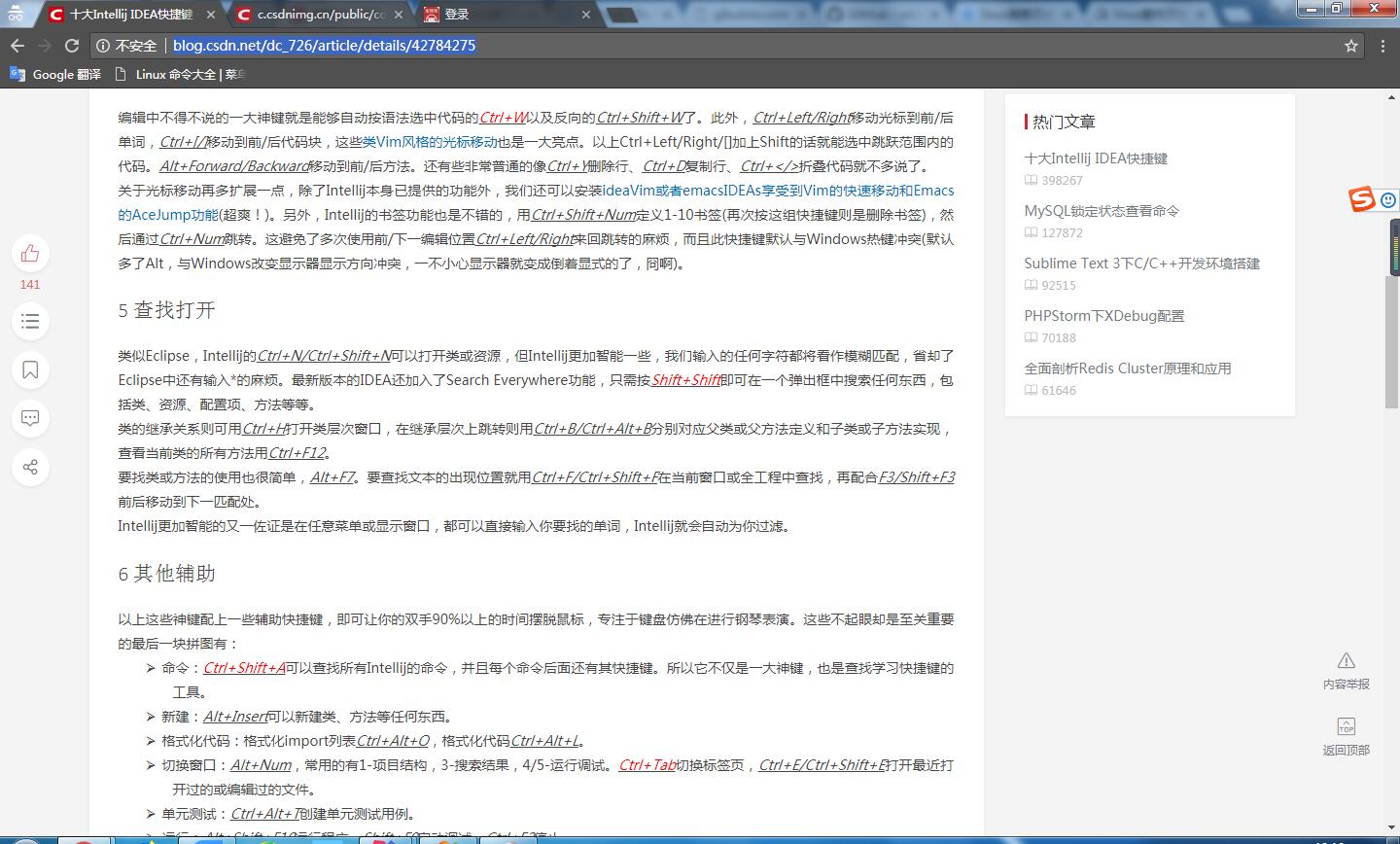1400x844 pixels.
Task: Click the Alt+F7 shortcut text
Action: pyautogui.click(x=332, y=477)
